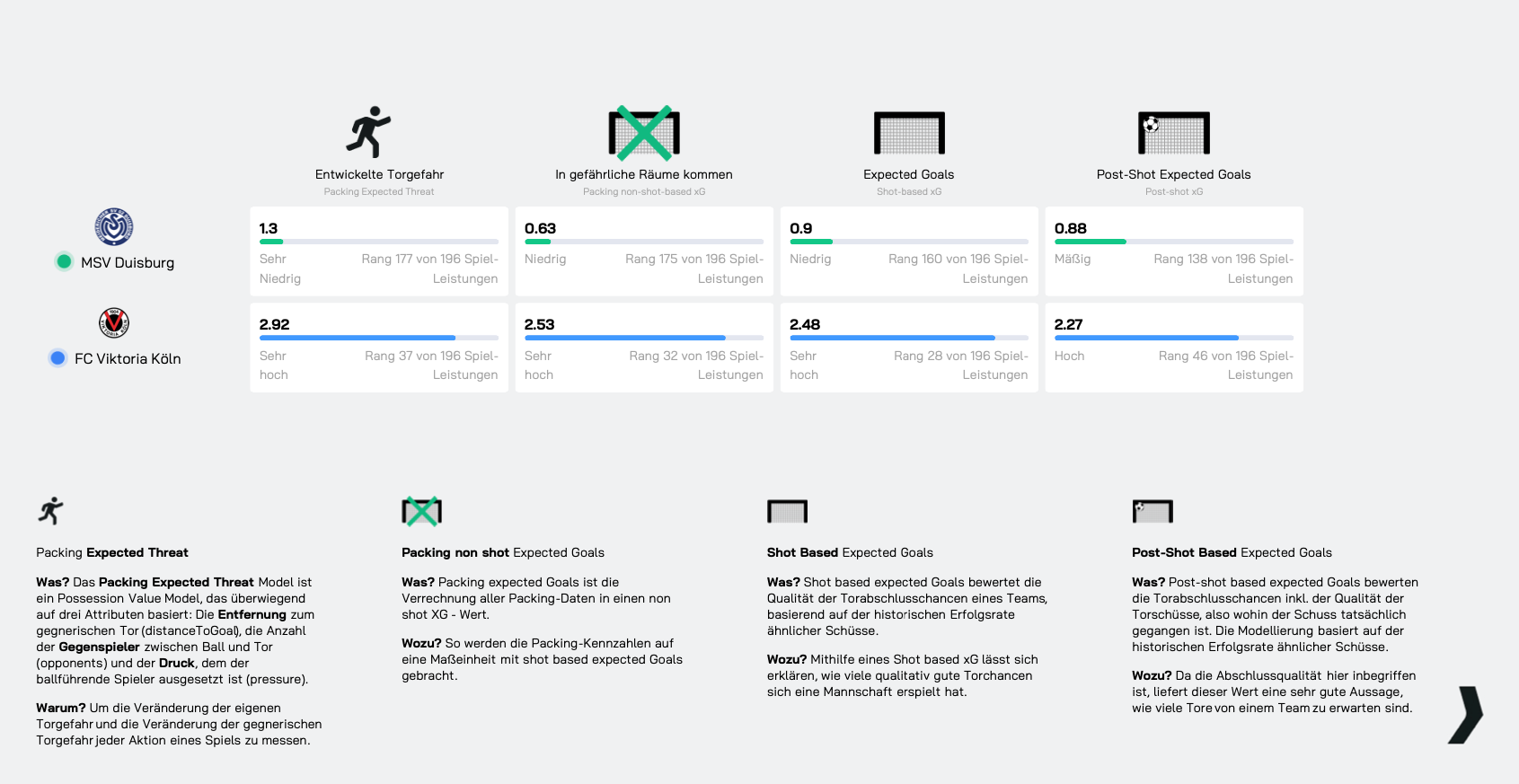The height and width of the screenshot is (784, 1519).
Task: Click the green dot beside MSV Duisburg
Action: point(64,261)
